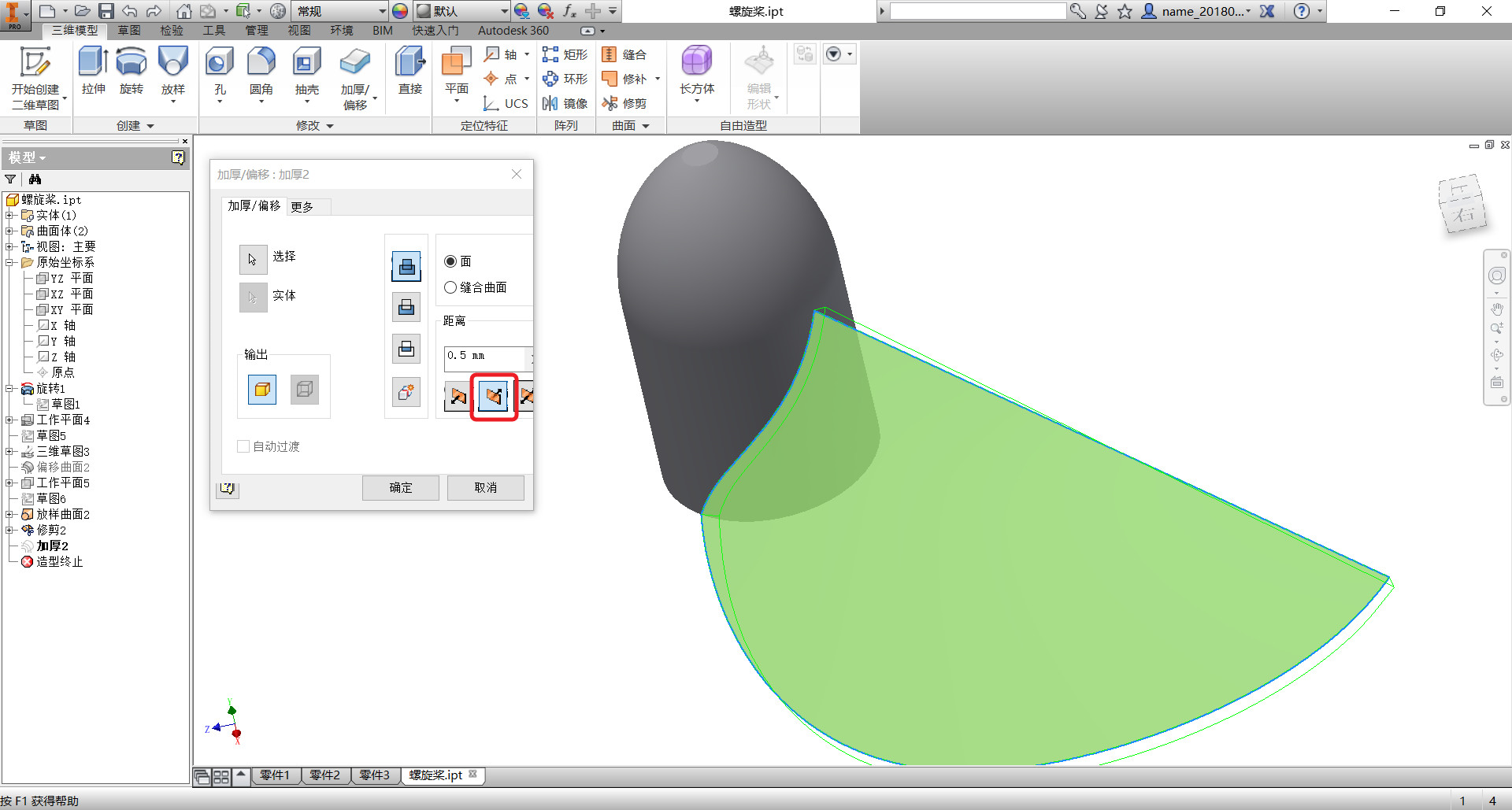
Task: Expand the 放样曲面2 tree node
Action: coord(9,514)
